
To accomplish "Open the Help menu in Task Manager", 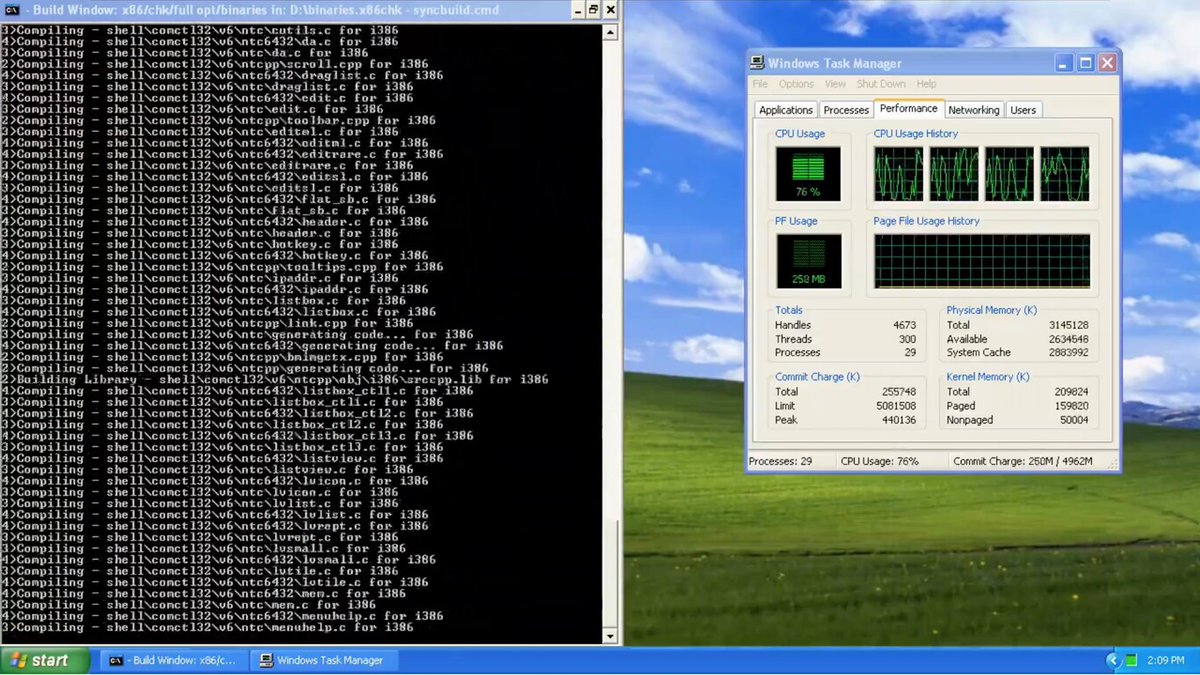I will [926, 84].
